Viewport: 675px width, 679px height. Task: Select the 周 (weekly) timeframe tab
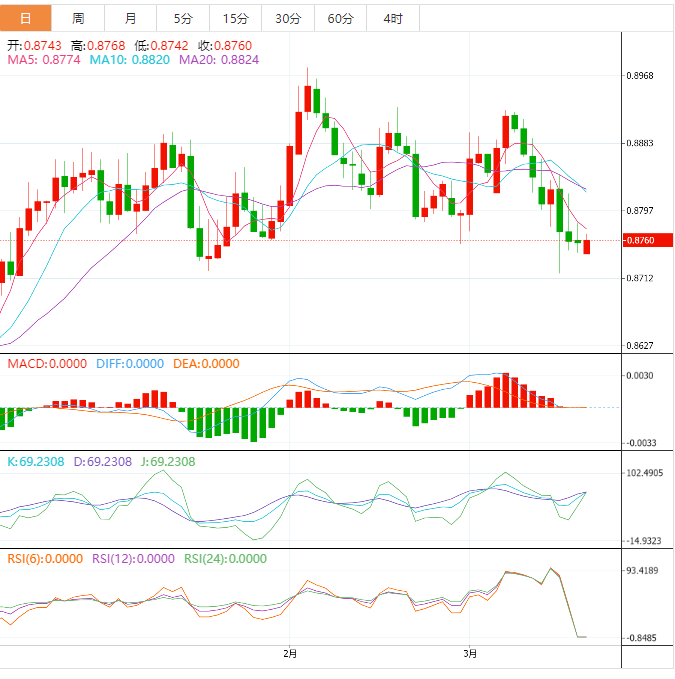[78, 18]
